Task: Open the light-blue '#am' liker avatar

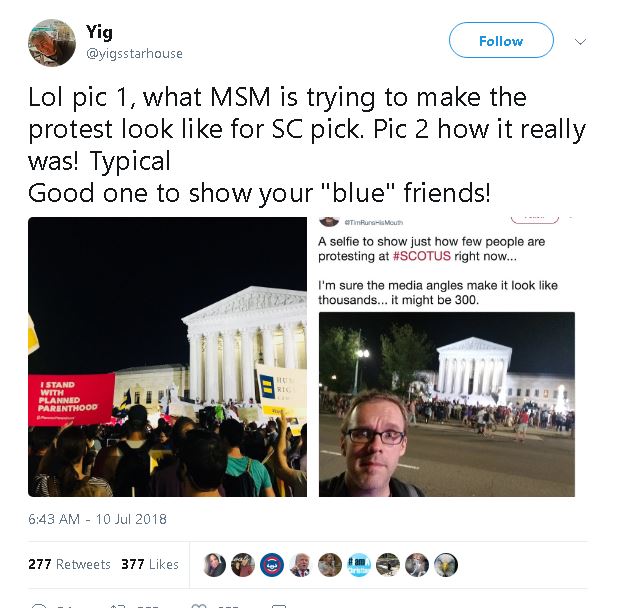Action: point(359,565)
